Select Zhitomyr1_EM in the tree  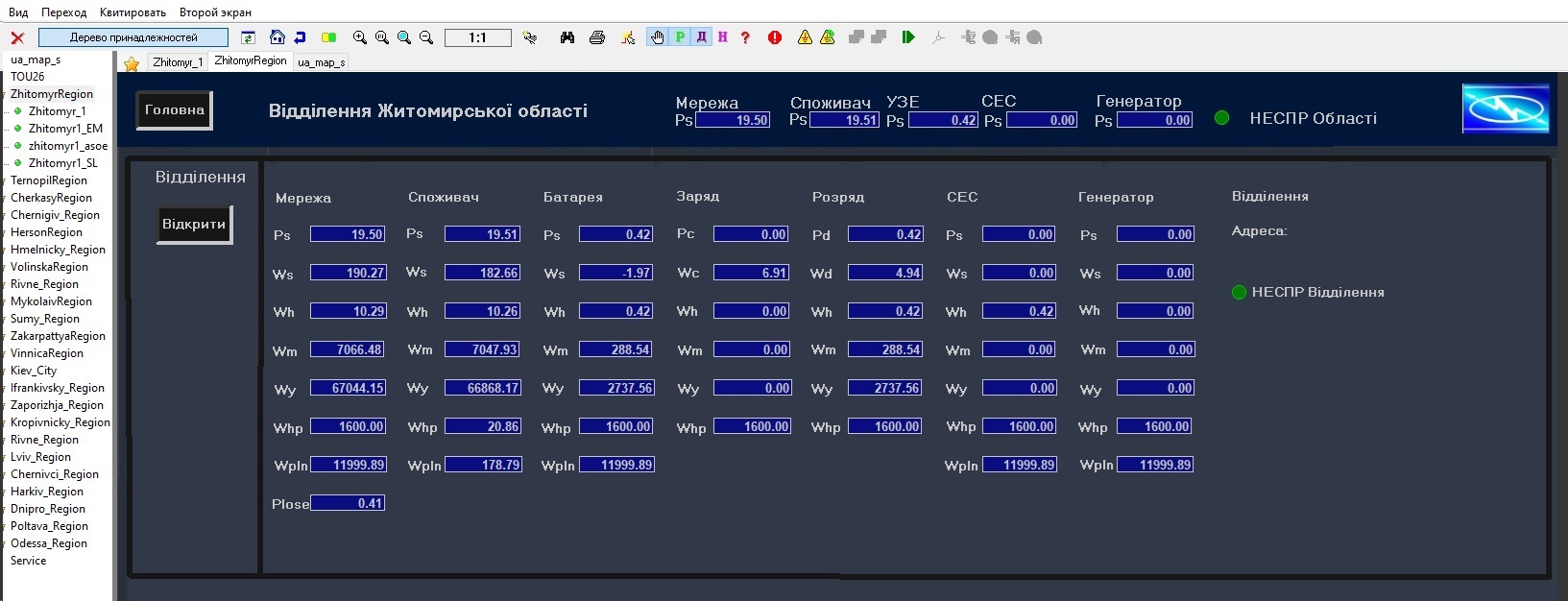click(x=65, y=129)
